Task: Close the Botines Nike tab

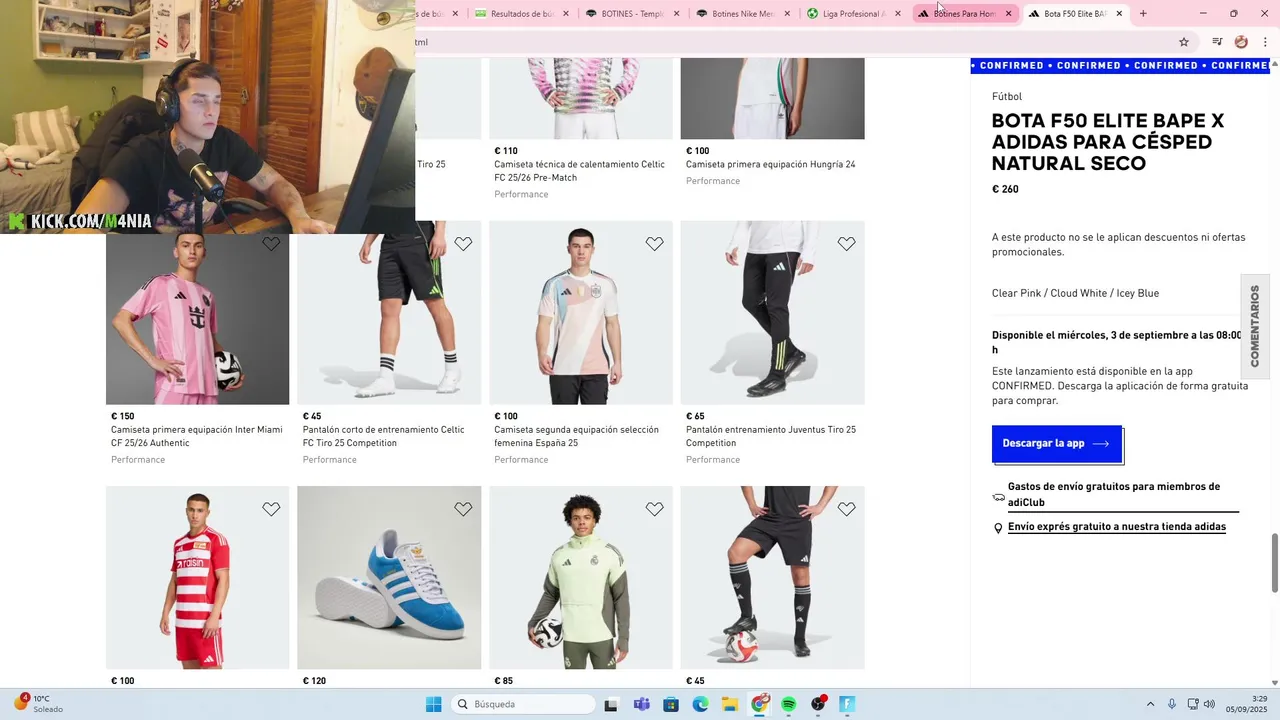Action: click(x=787, y=14)
